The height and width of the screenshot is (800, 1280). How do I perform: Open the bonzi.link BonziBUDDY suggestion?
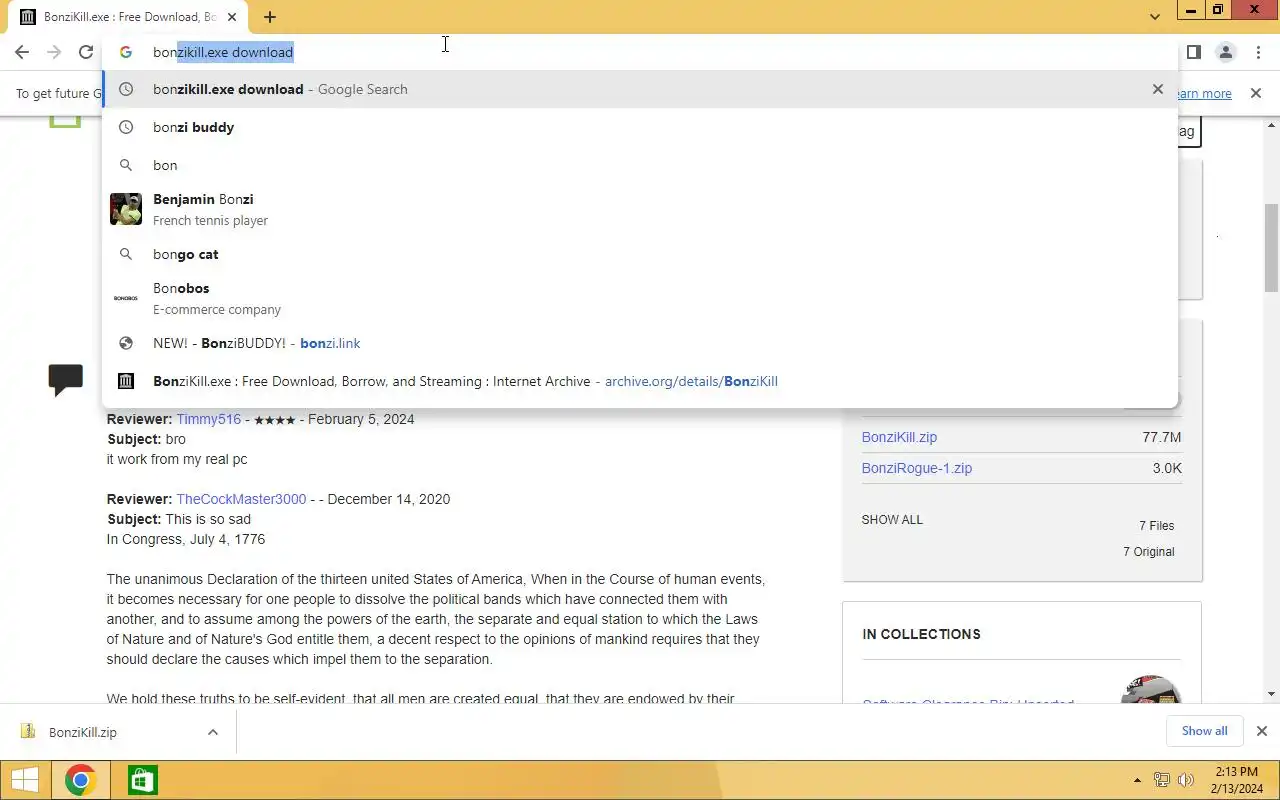coord(640,343)
